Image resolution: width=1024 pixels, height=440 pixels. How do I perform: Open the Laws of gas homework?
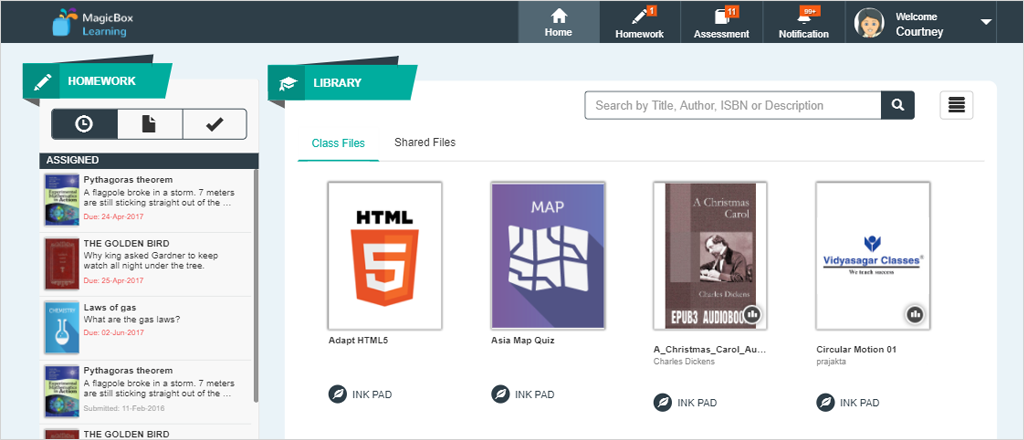[146, 328]
